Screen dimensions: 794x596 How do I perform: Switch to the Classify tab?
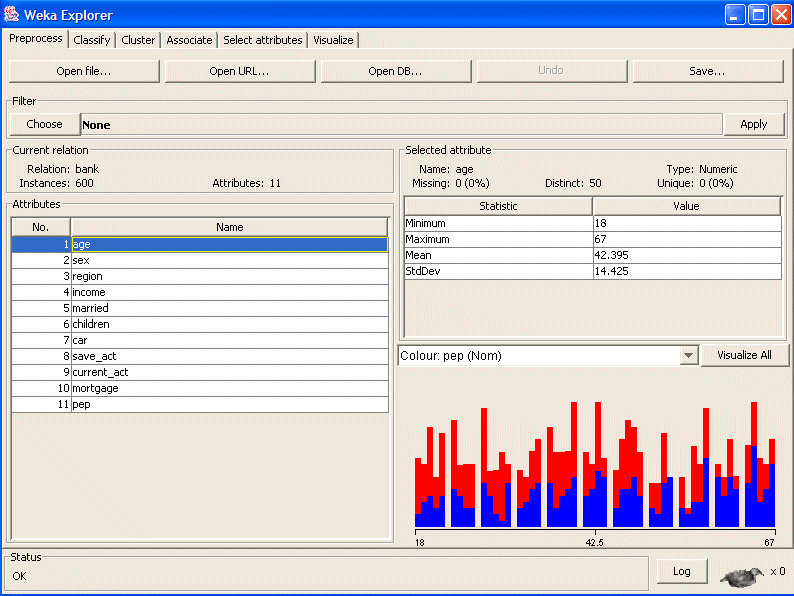pos(92,40)
